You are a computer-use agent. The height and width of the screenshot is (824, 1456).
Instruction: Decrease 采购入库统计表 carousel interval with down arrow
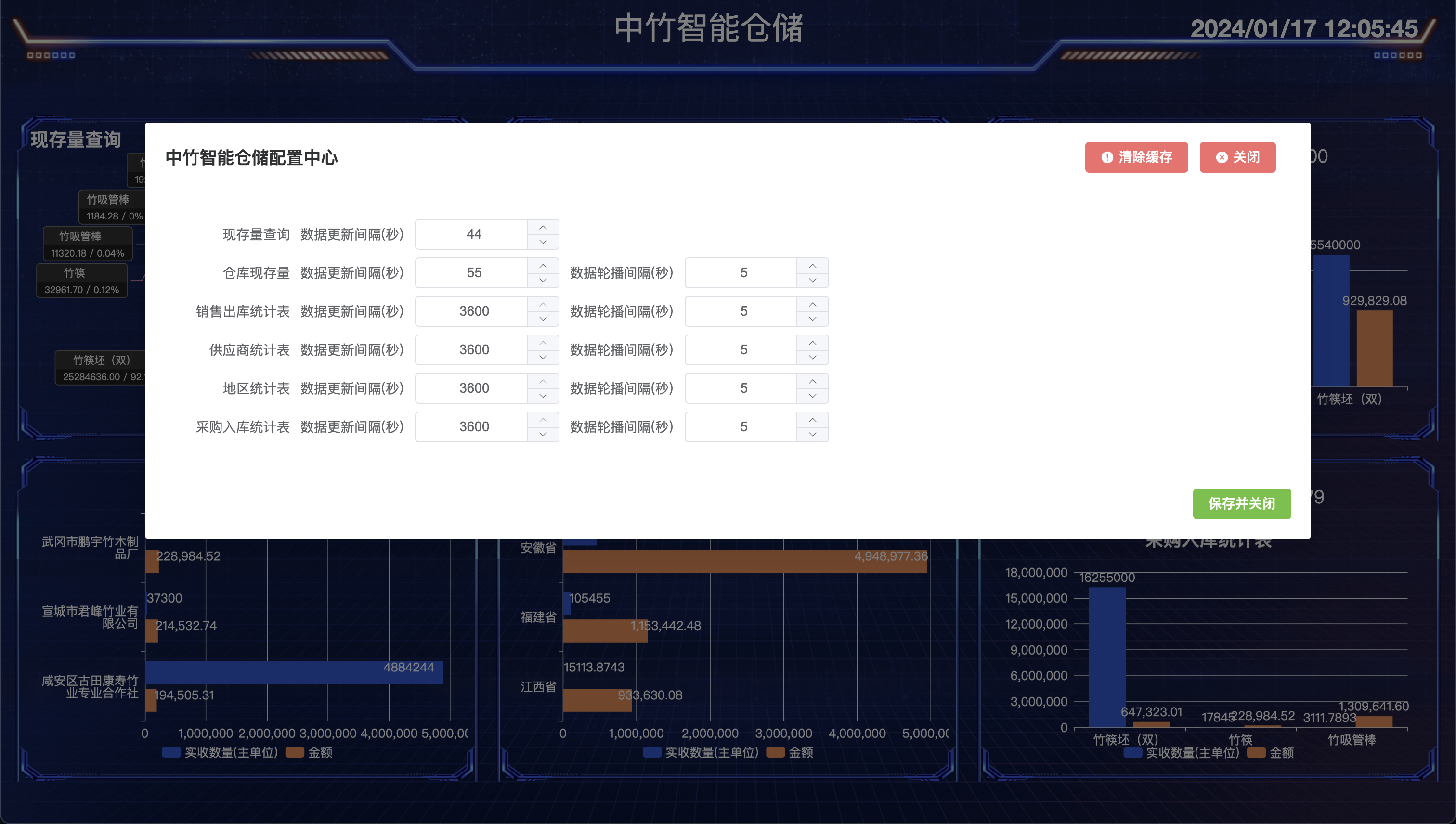click(812, 434)
